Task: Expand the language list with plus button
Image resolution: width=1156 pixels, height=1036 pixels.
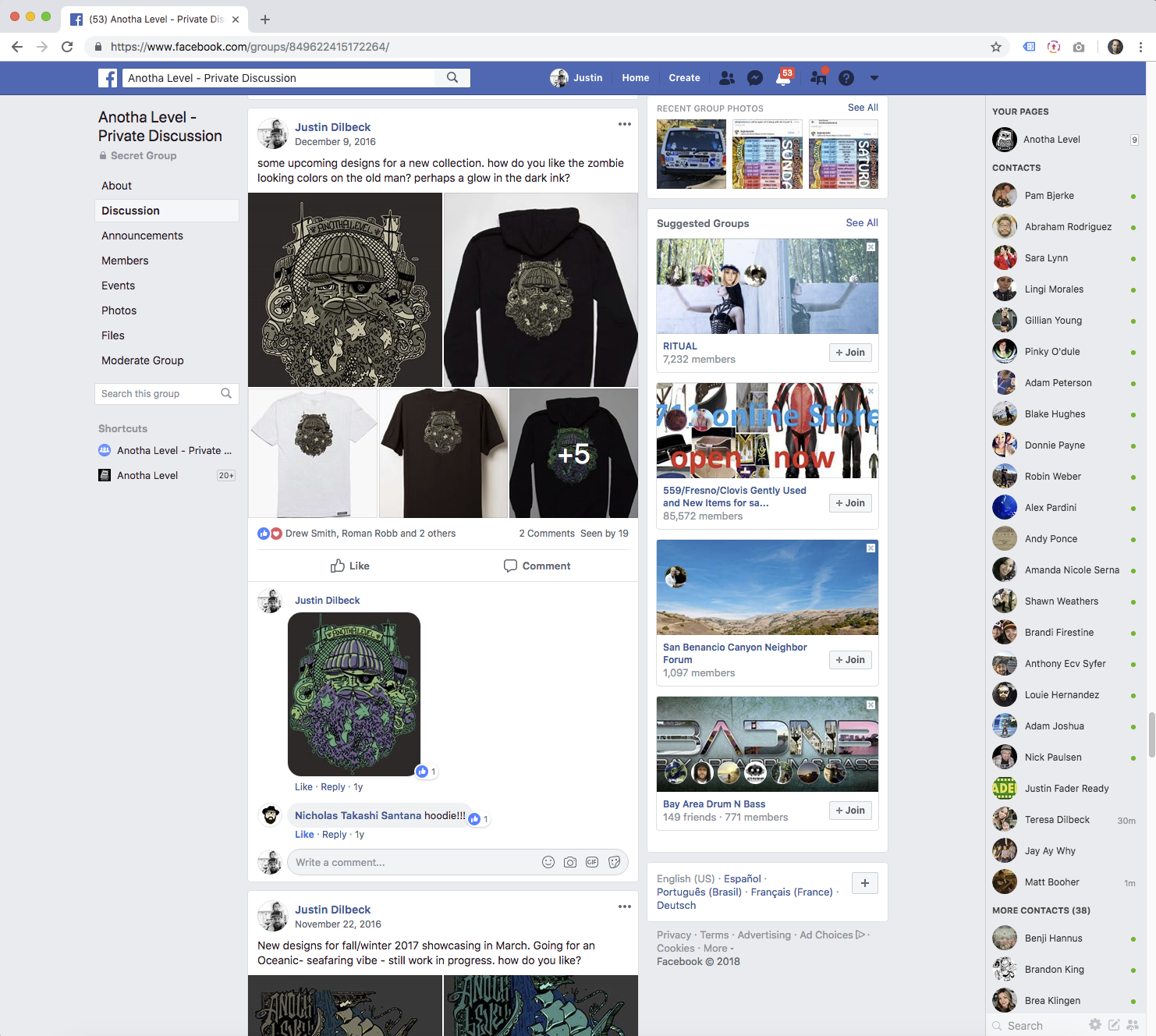Action: tap(864, 883)
